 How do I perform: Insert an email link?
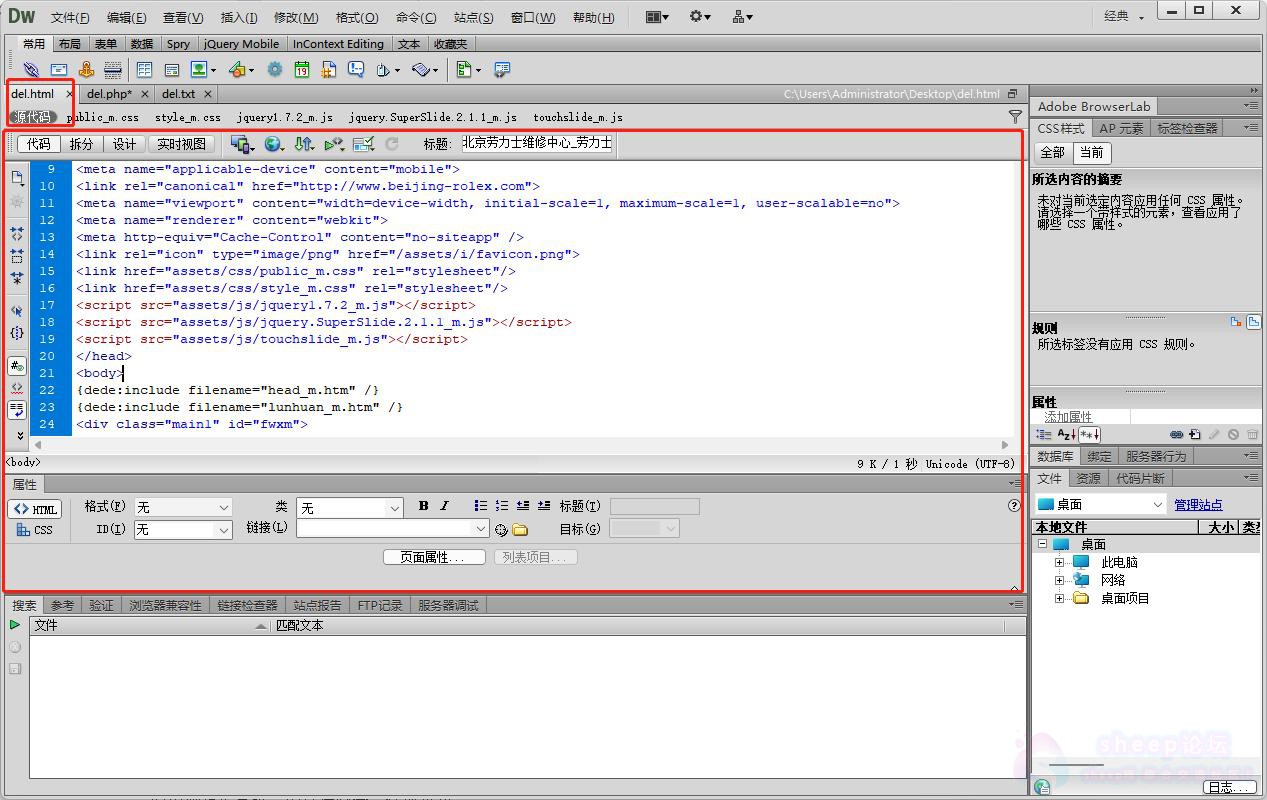(59, 70)
